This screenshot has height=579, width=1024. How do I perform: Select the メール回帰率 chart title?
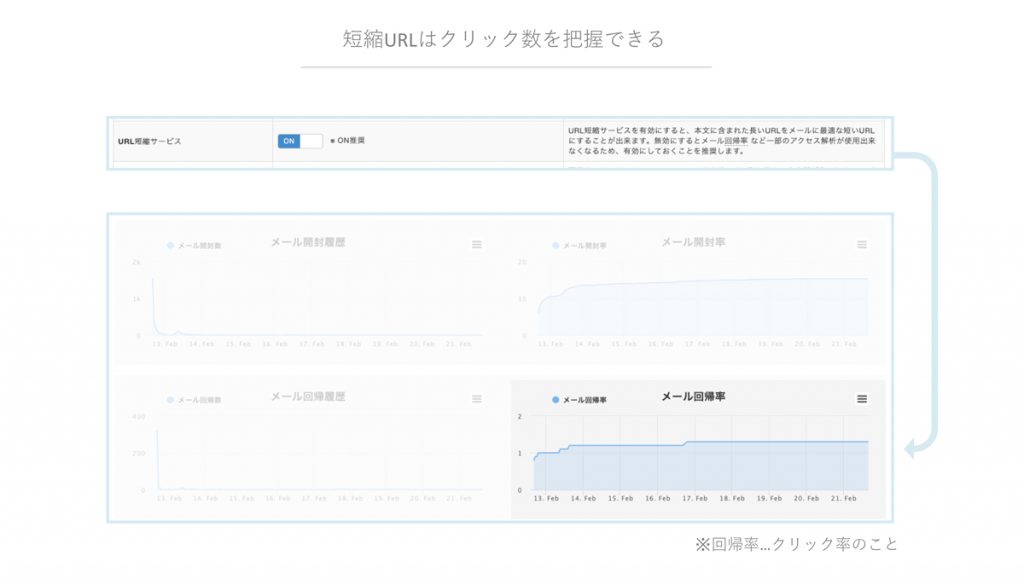click(693, 397)
